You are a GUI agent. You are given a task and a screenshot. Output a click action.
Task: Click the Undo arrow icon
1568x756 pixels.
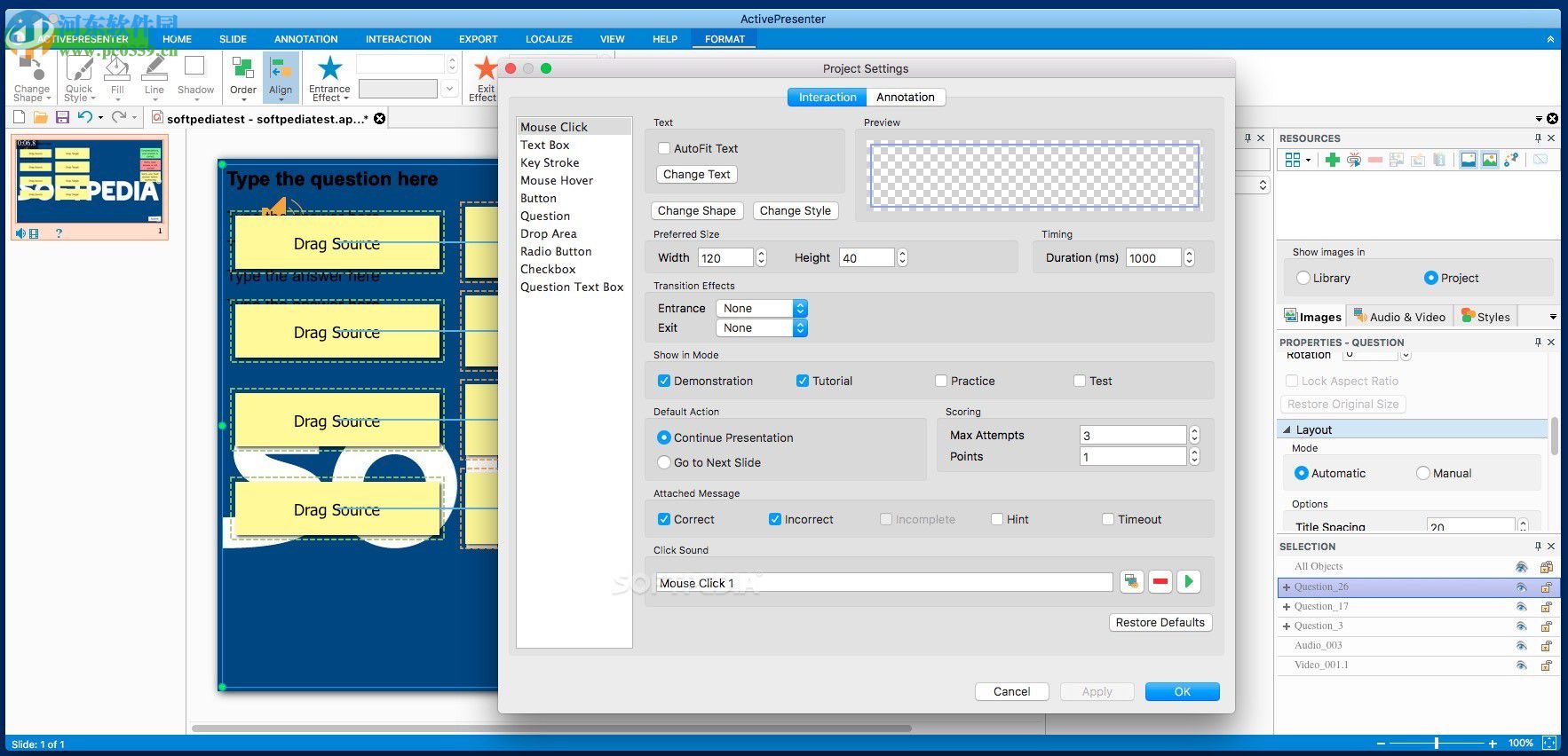[84, 116]
